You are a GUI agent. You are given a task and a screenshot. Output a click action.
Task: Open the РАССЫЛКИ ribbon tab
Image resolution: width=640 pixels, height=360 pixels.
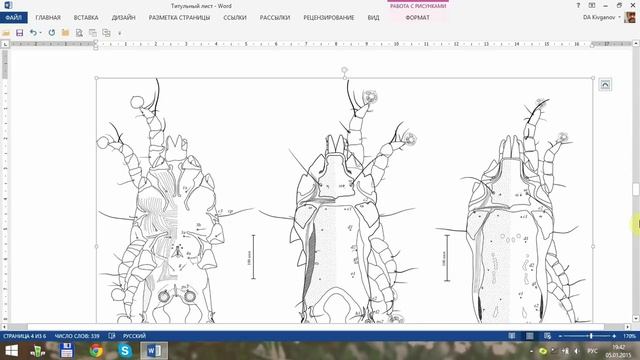[x=275, y=18]
